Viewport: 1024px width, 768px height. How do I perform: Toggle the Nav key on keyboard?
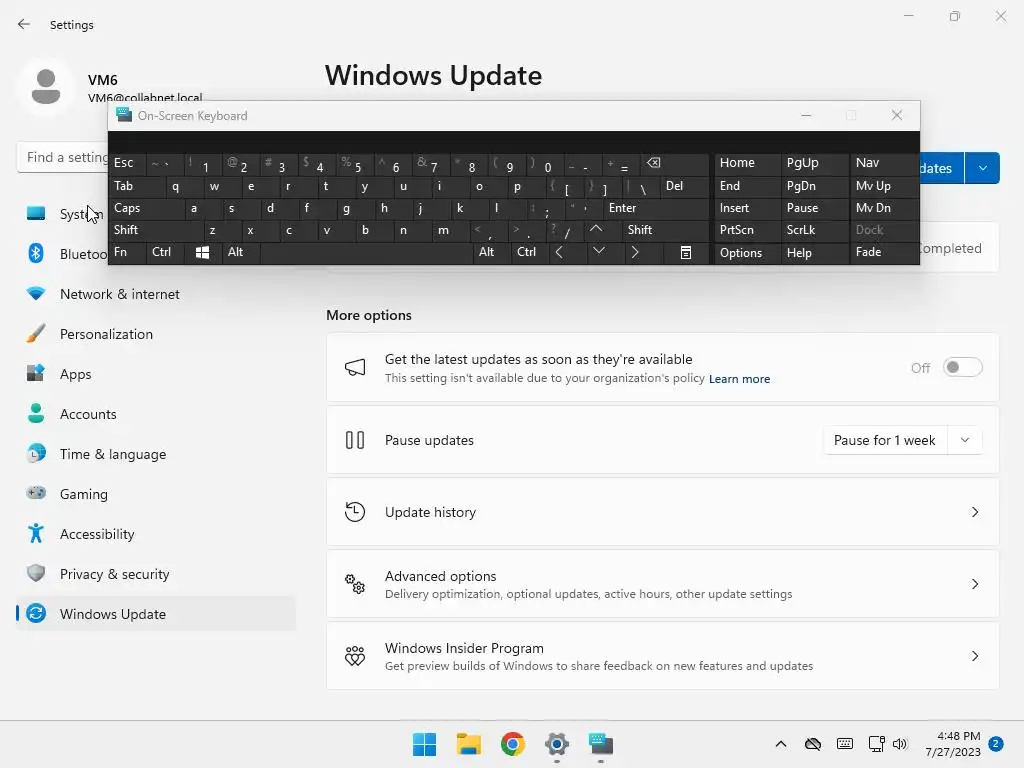pos(884,163)
